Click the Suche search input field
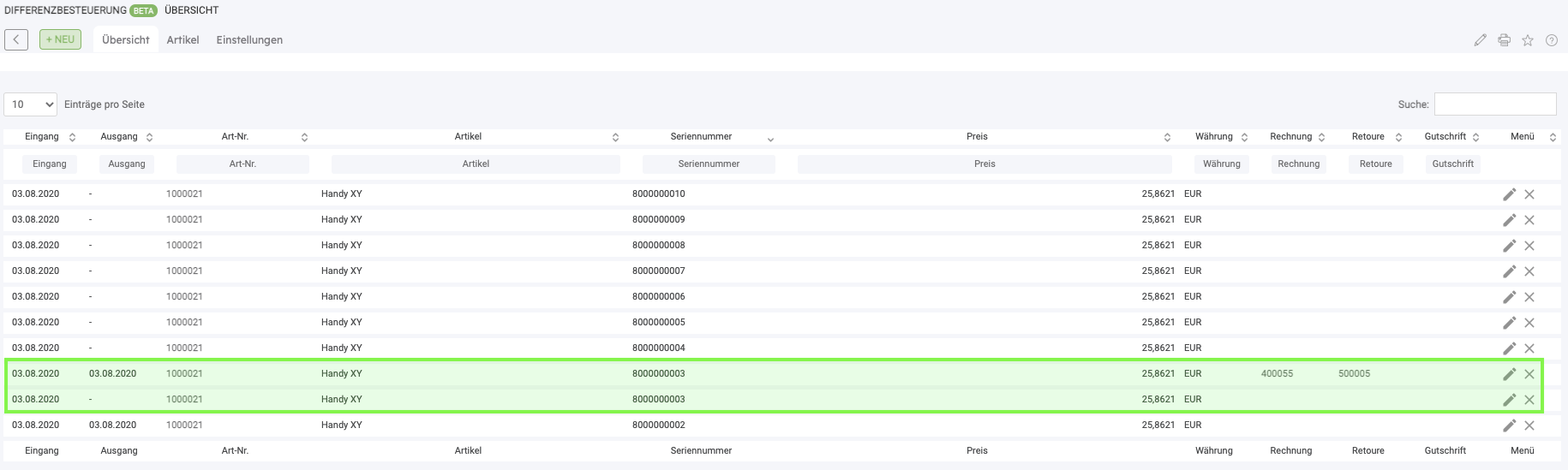 click(x=1494, y=104)
